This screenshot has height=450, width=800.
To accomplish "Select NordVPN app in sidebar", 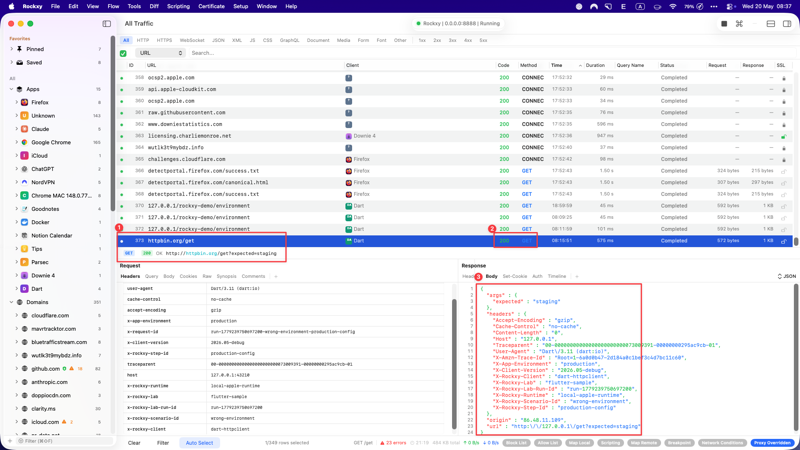I will click(43, 182).
